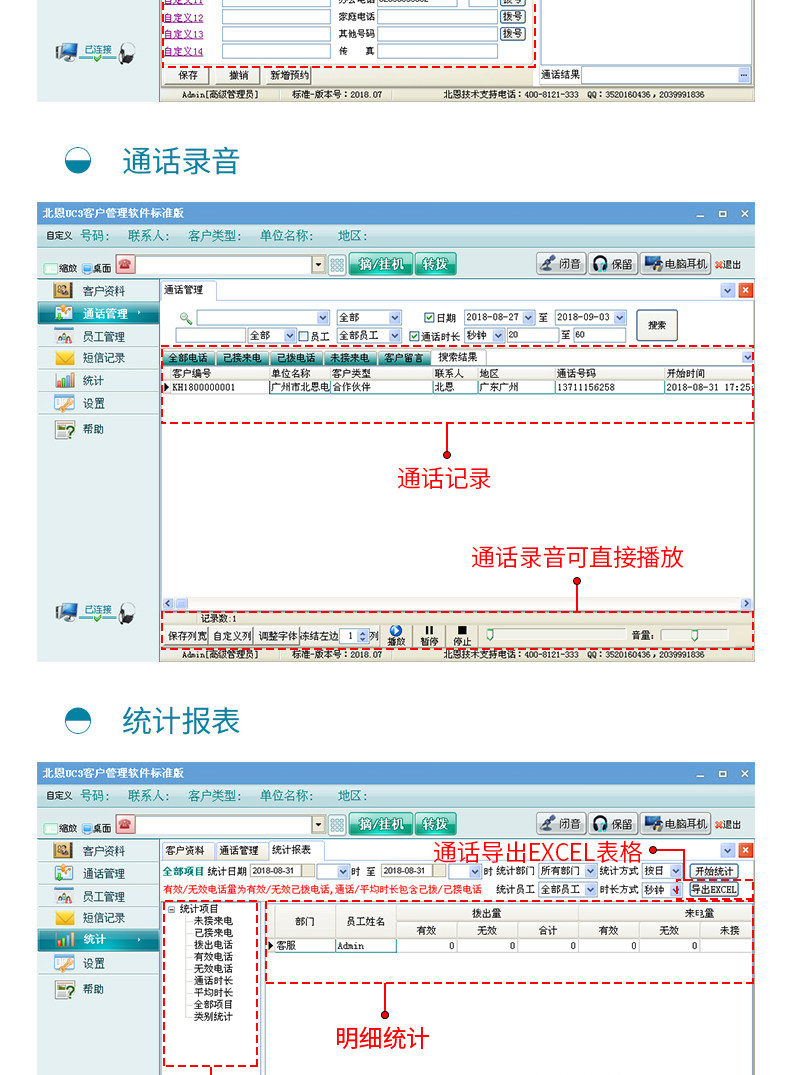The height and width of the screenshot is (1075, 790).
Task: Click 电脑耳机 button in call recording window
Action: tap(675, 264)
